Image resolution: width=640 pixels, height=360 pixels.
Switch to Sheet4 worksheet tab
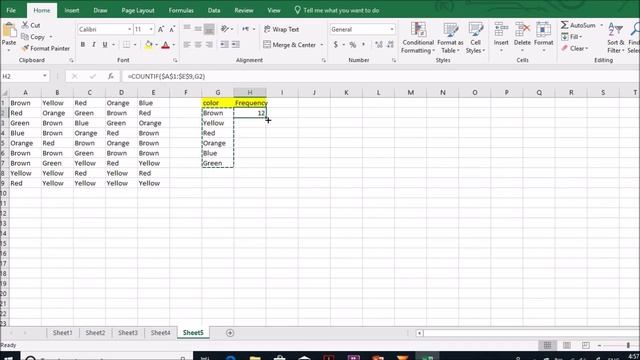160,333
